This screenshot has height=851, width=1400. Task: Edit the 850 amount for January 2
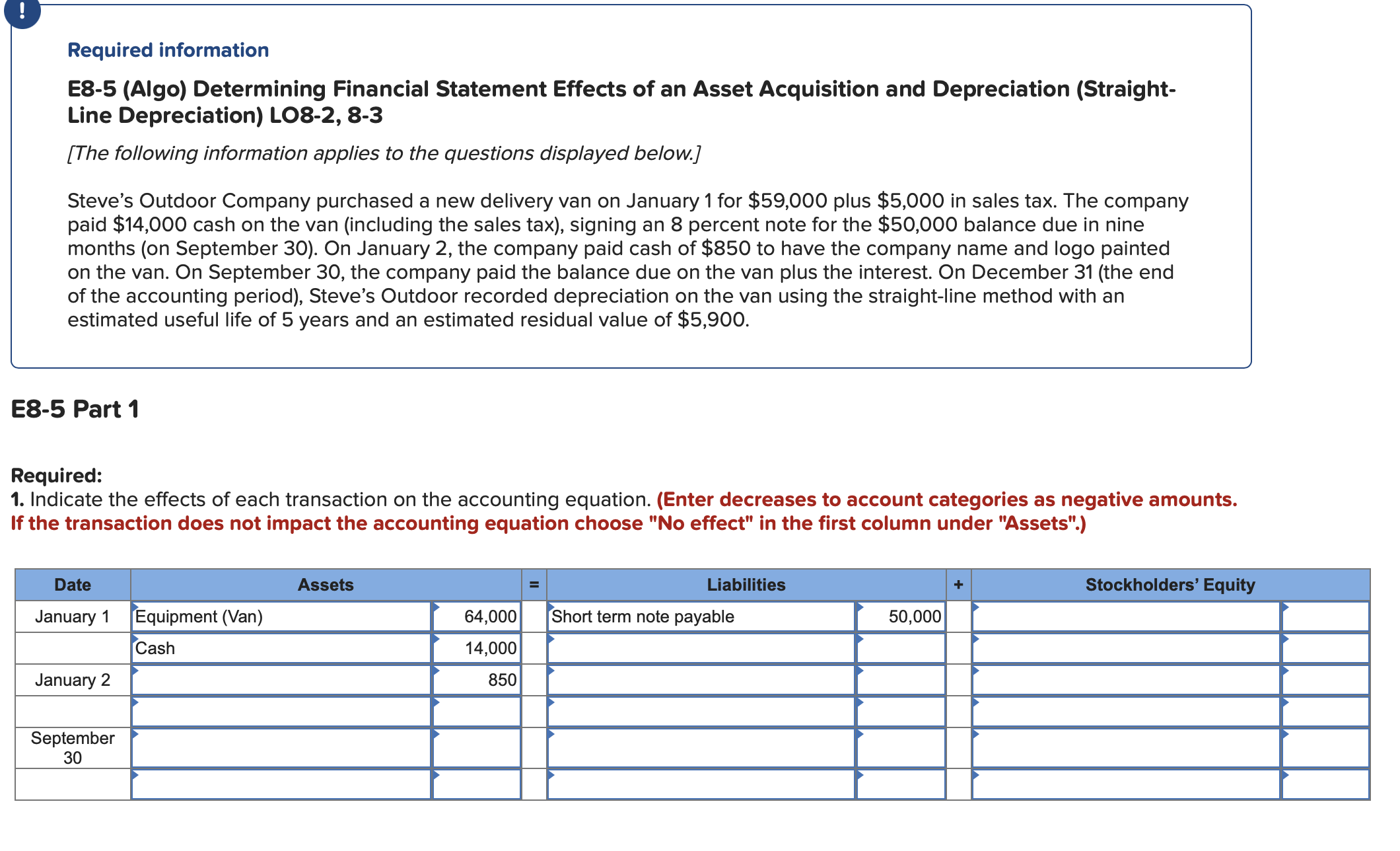point(479,679)
